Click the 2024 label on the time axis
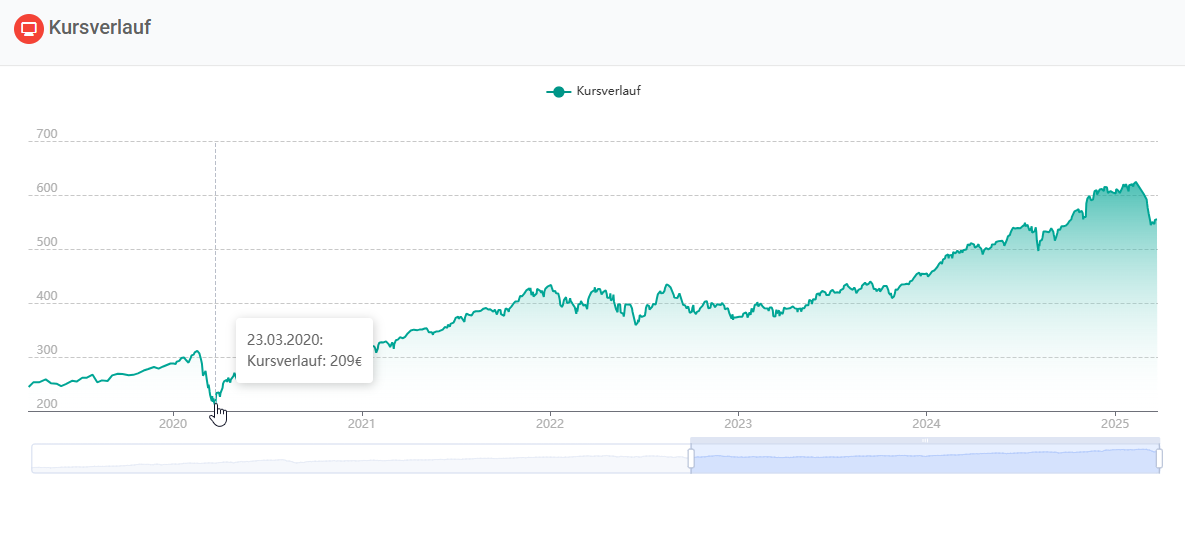Image resolution: width=1185 pixels, height=545 pixels. pos(927,424)
